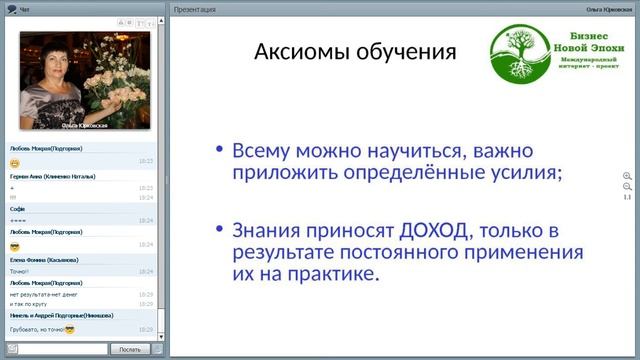Click the presenter webcam photo thumbnail
This screenshot has width=640, height=360.
pyautogui.click(x=85, y=80)
